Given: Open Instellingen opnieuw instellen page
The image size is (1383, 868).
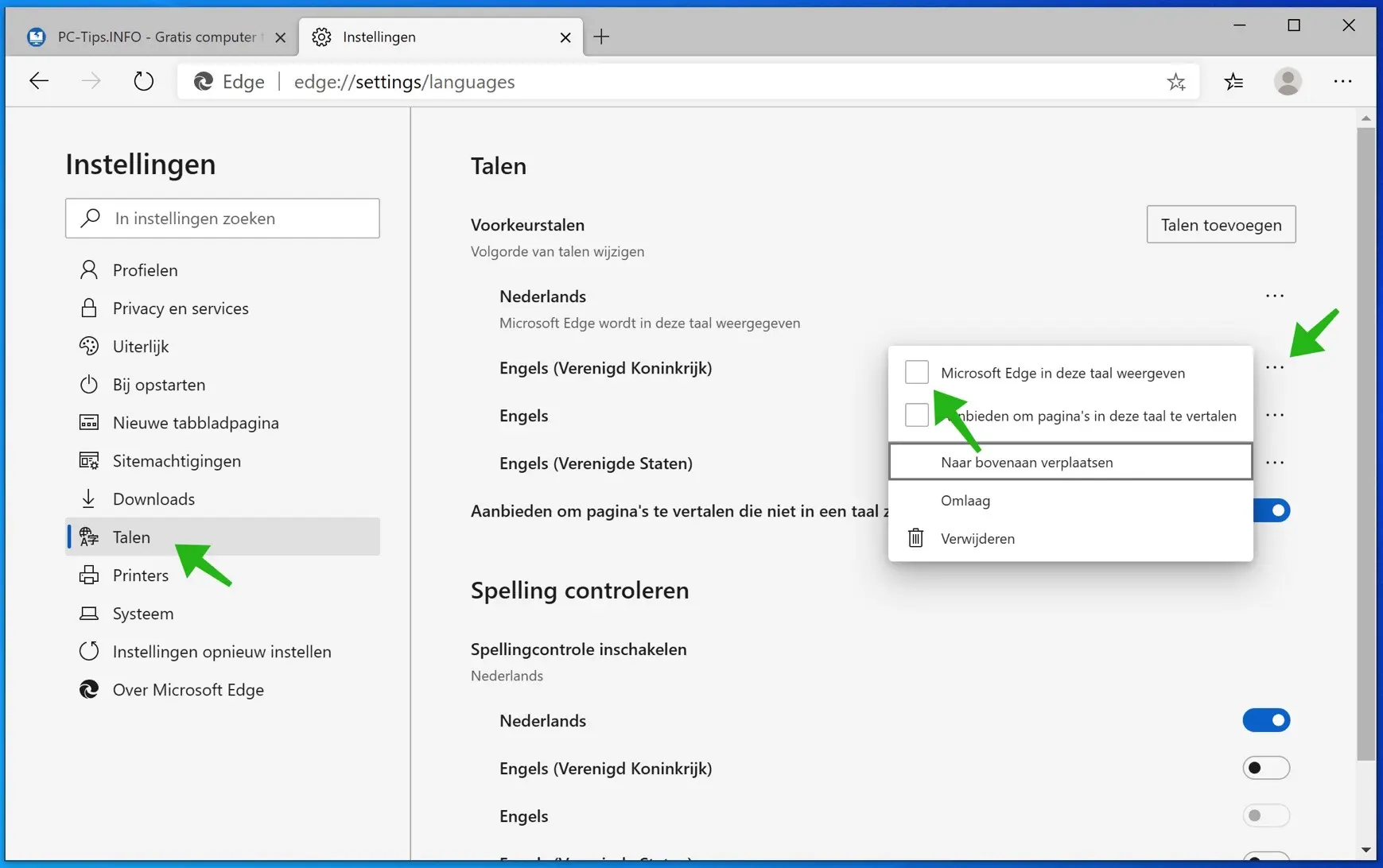Looking at the screenshot, I should pos(223,652).
